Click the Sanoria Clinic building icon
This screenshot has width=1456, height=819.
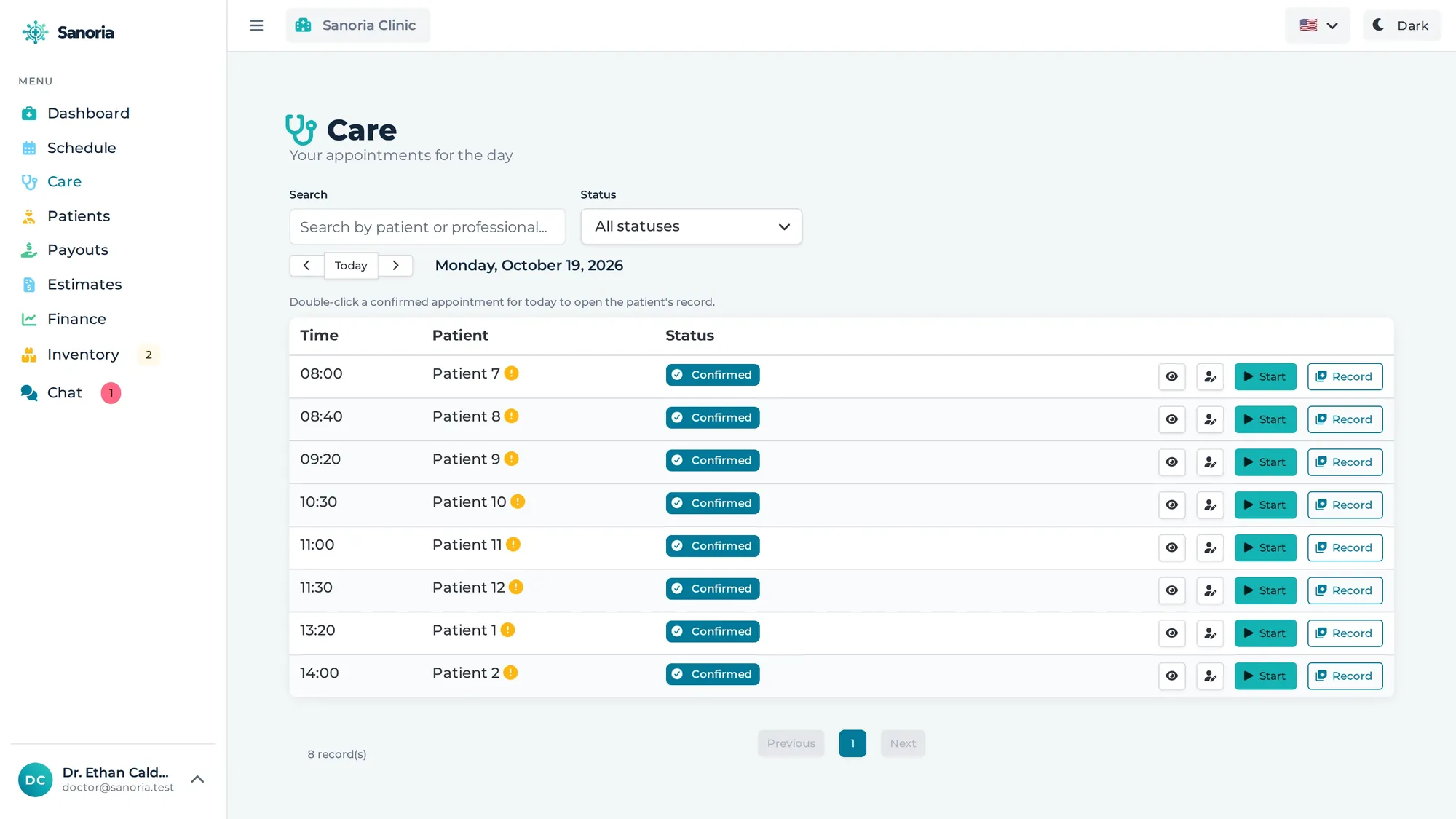(x=304, y=25)
